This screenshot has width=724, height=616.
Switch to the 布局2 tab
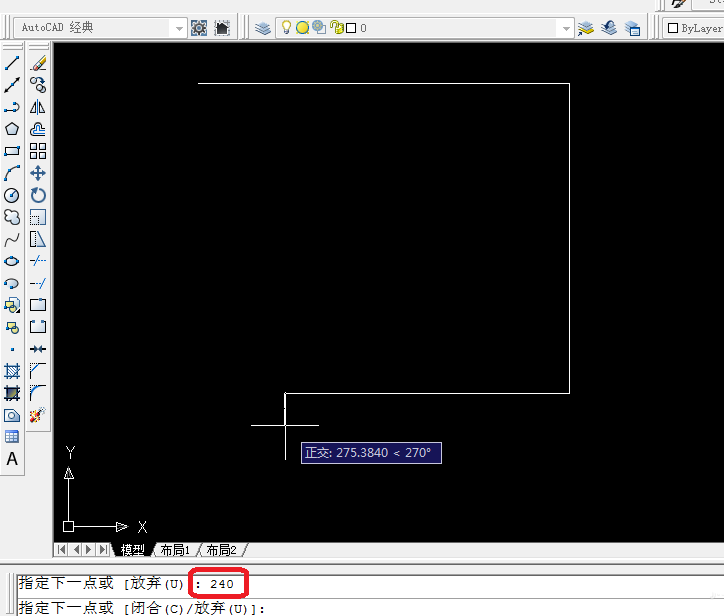(x=222, y=550)
